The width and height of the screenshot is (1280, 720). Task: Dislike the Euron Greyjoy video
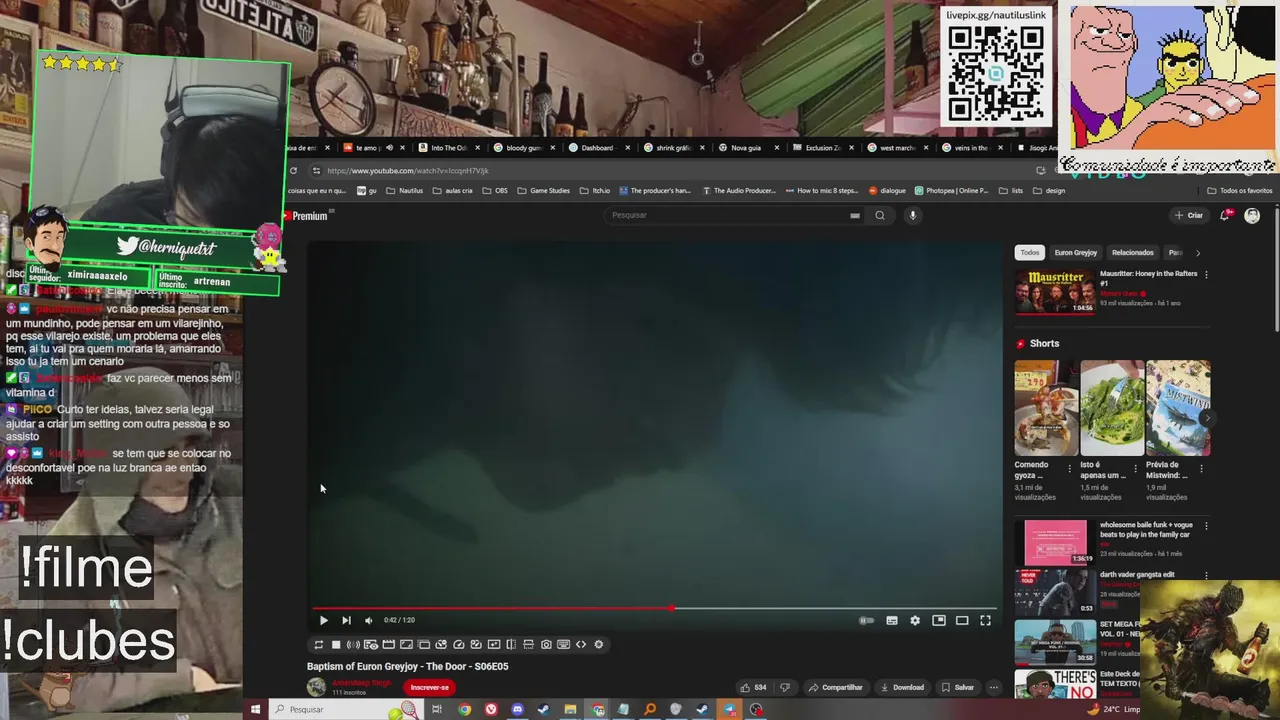click(x=785, y=687)
